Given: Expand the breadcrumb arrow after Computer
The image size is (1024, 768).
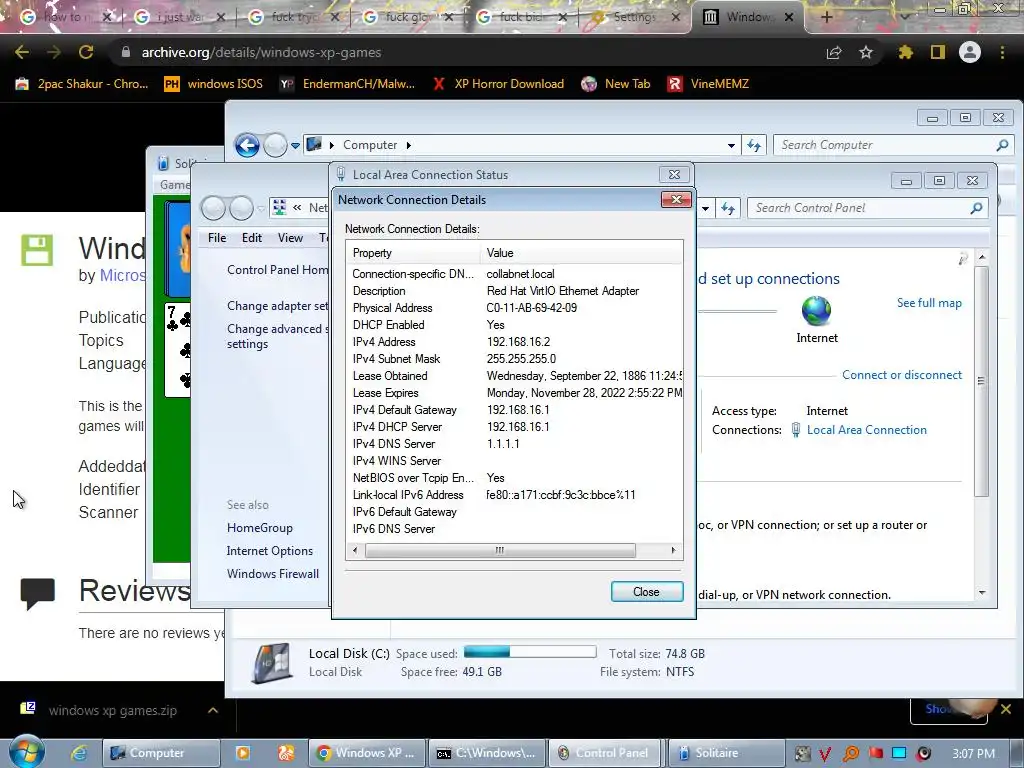Looking at the screenshot, I should [x=409, y=145].
